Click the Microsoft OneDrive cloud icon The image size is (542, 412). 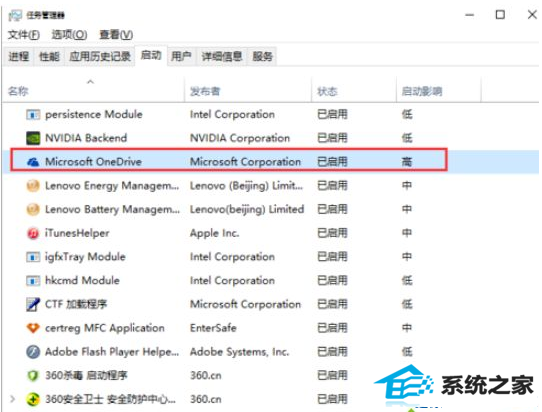point(33,162)
